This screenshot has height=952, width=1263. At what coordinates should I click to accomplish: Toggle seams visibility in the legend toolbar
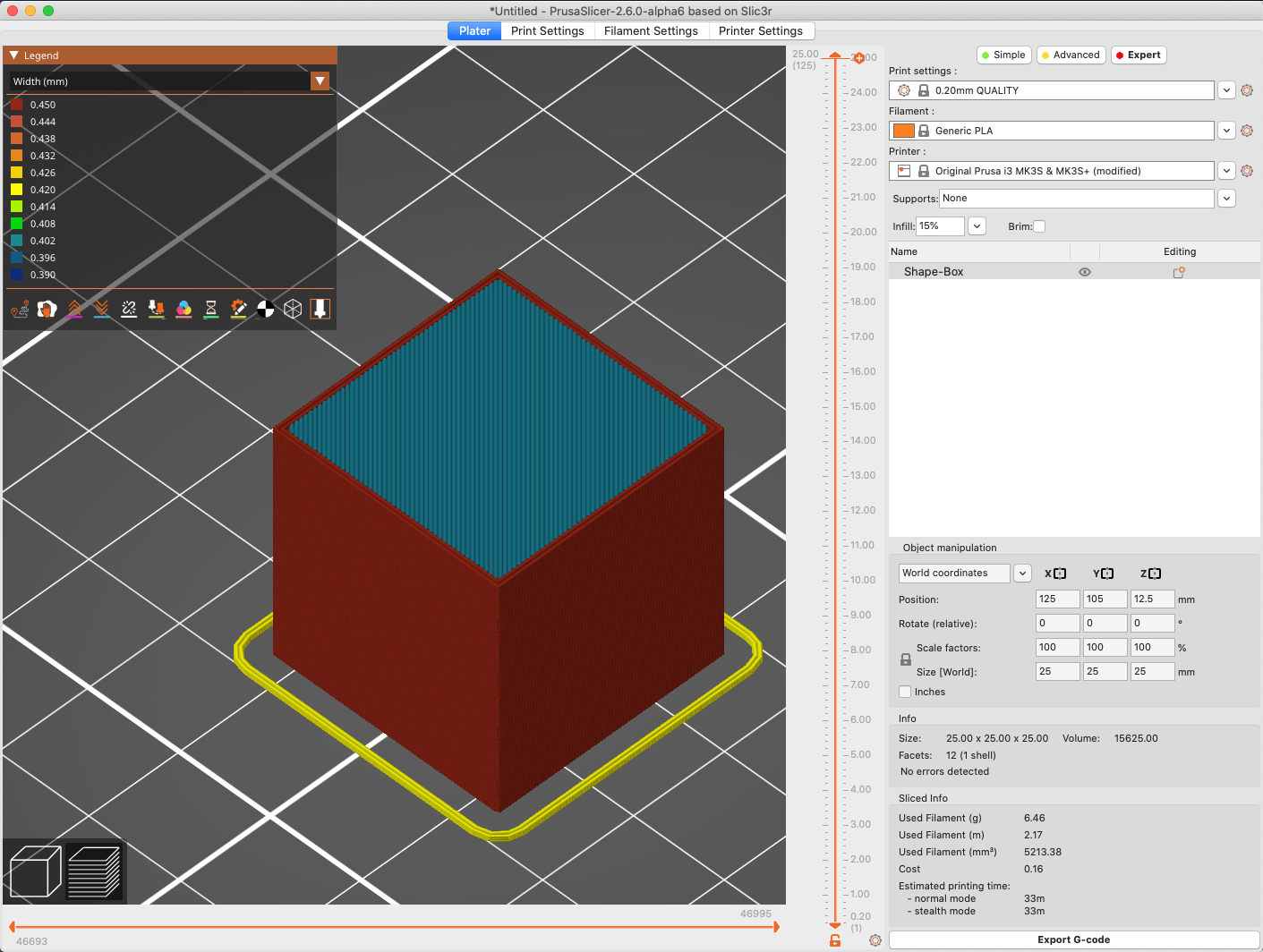pyautogui.click(x=128, y=310)
